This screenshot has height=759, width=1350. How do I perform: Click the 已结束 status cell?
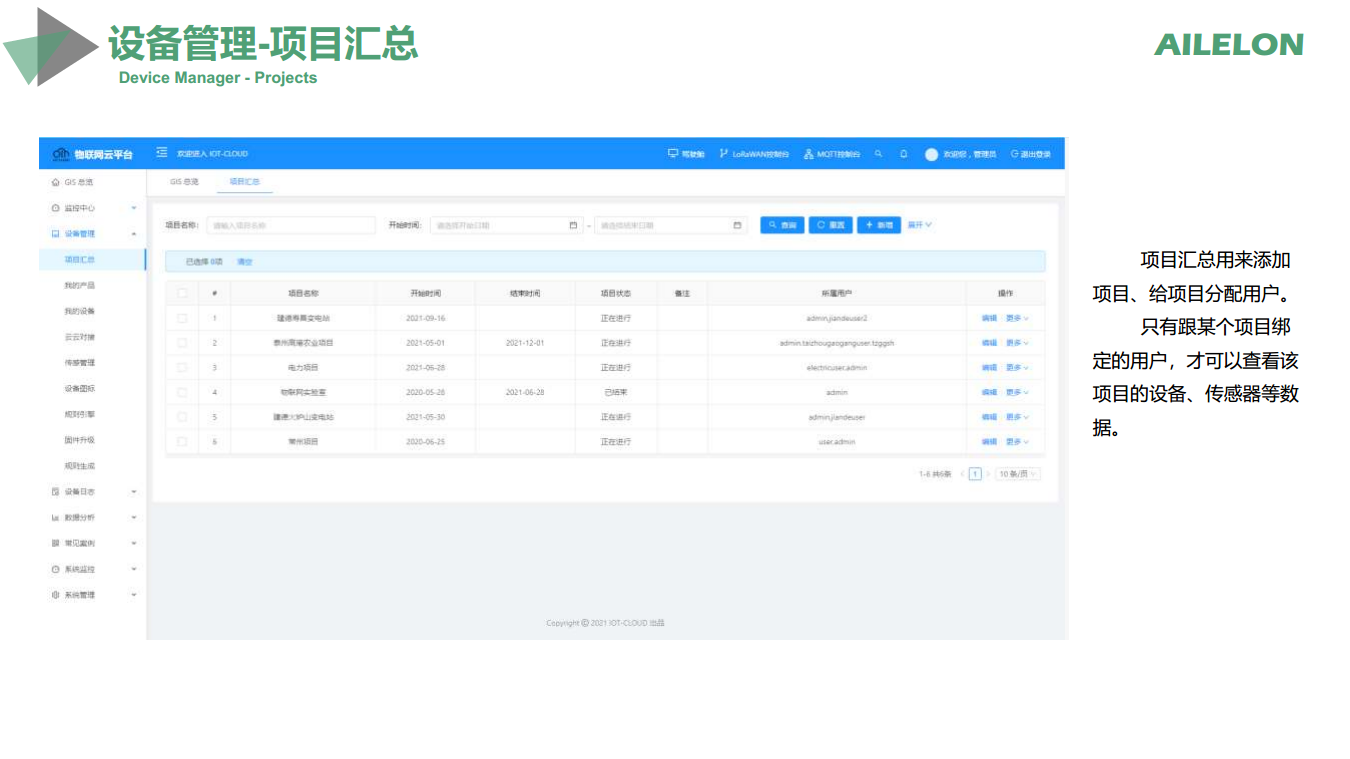pos(616,392)
